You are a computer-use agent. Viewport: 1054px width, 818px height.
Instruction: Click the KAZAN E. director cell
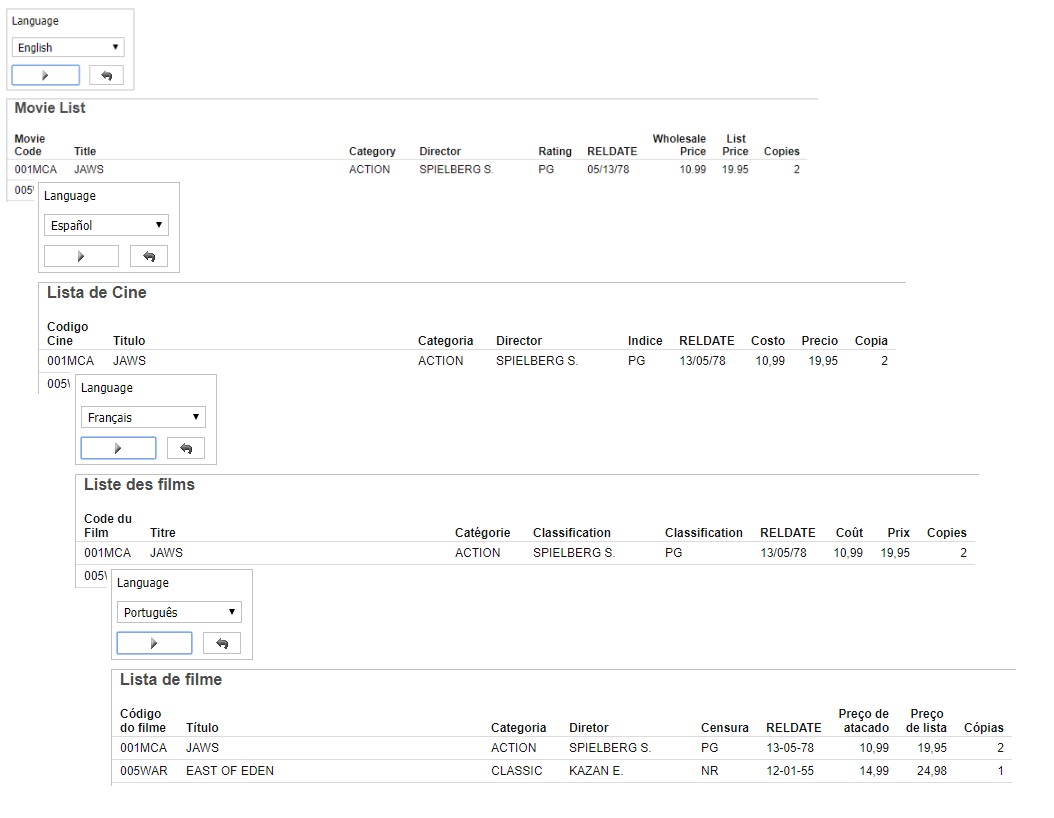click(596, 771)
